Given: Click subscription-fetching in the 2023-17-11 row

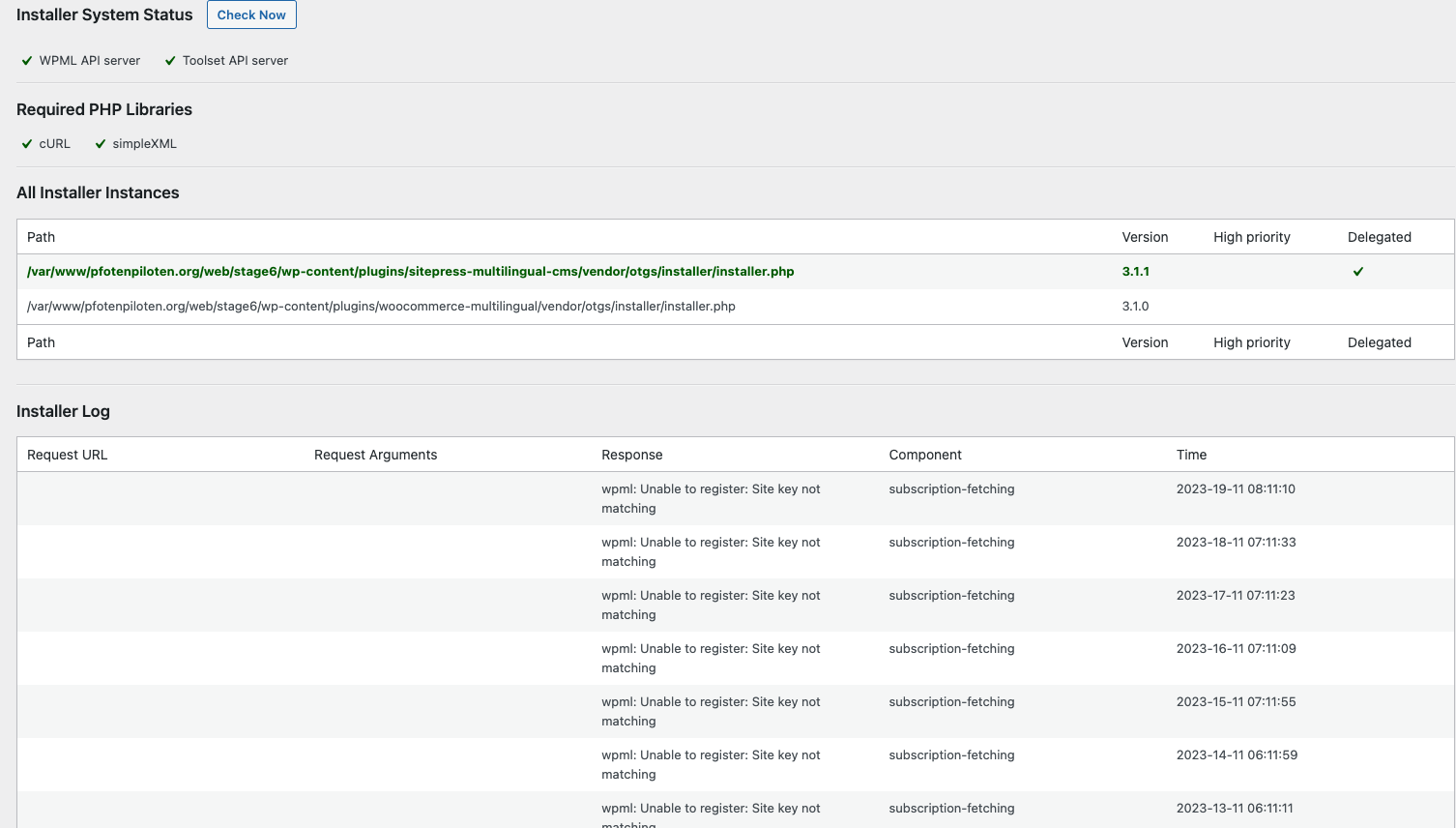Looking at the screenshot, I should coord(952,596).
